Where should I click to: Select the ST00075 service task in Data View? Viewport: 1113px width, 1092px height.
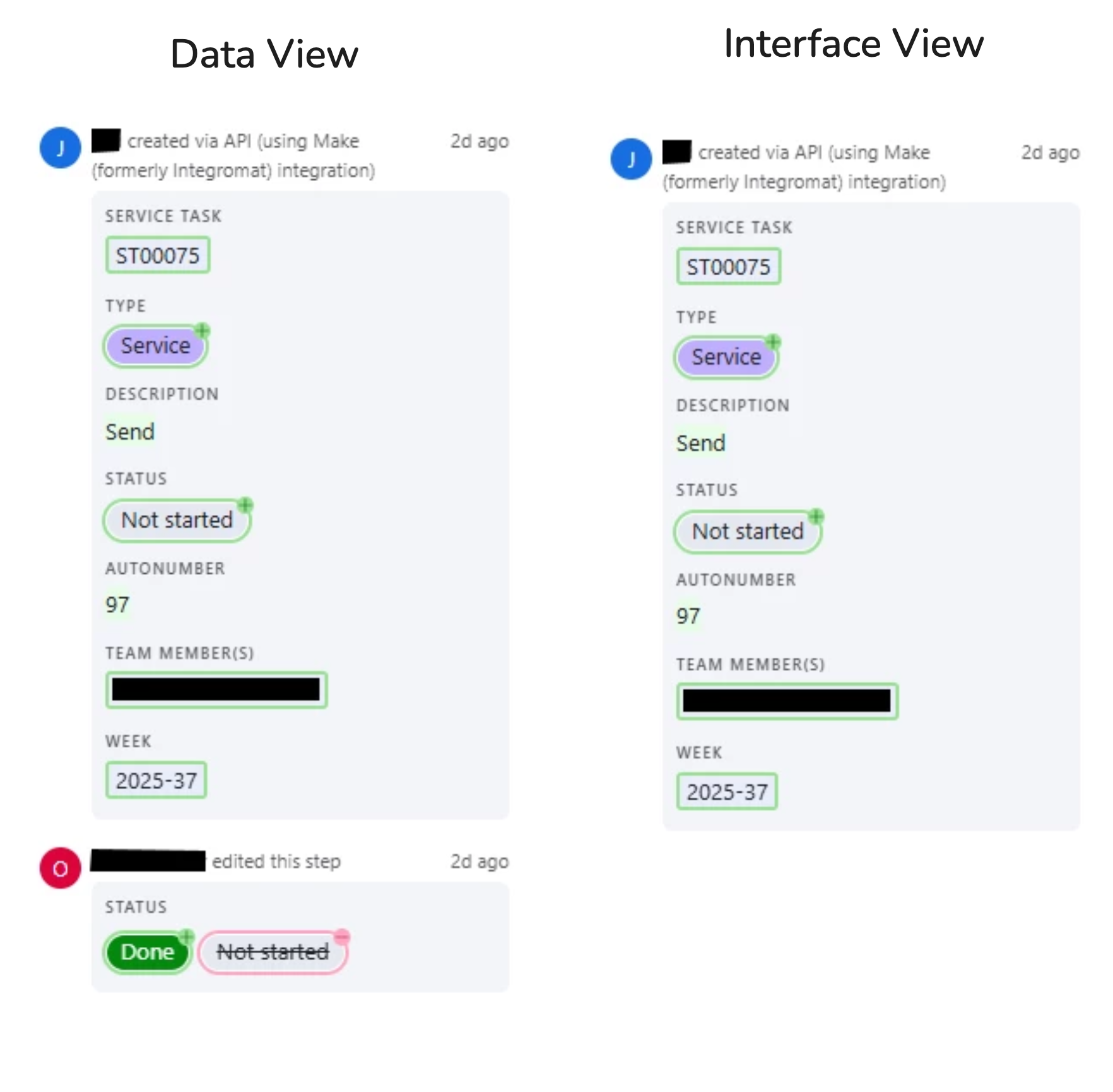click(x=158, y=256)
